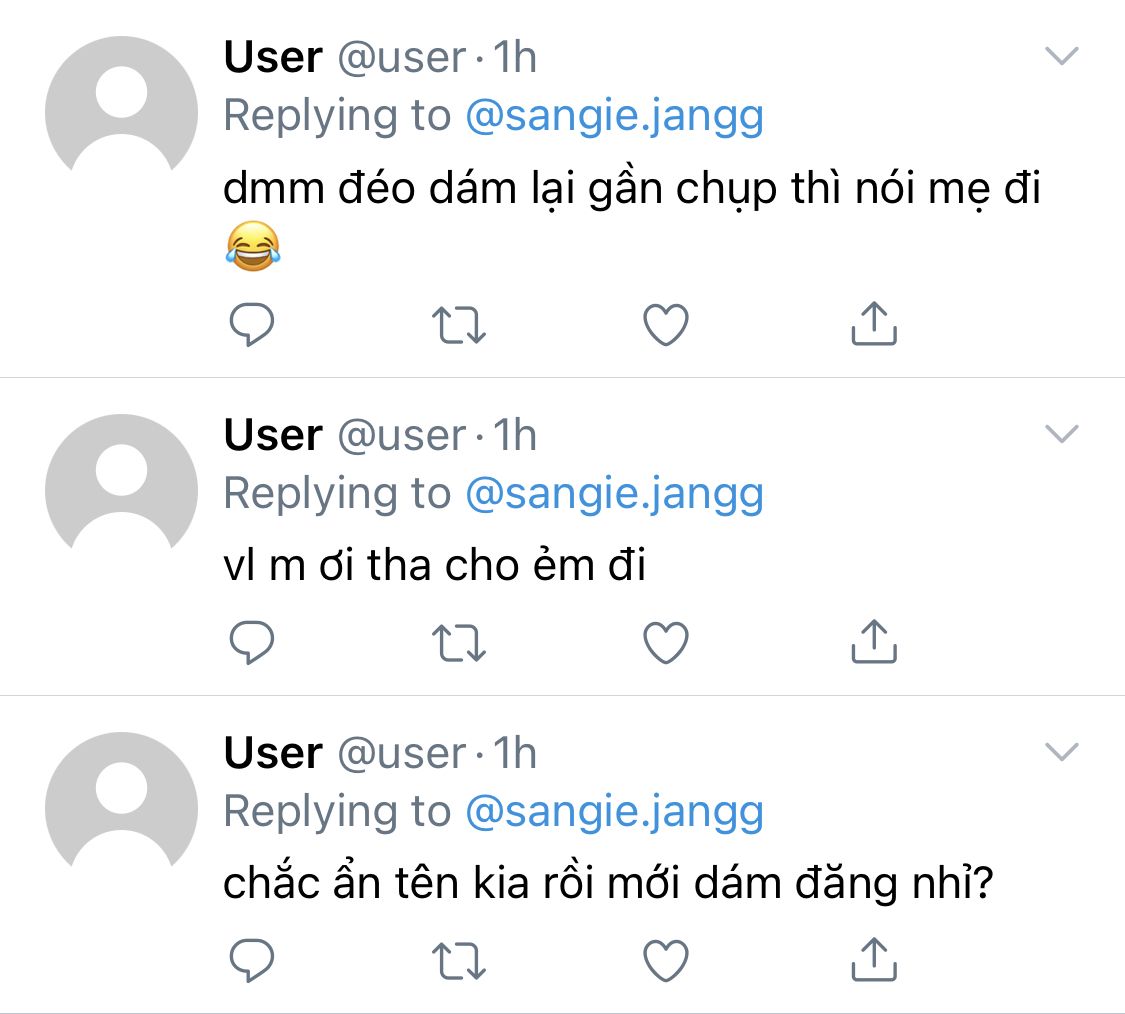Like the "vl m ơi tha cho" tweet
This screenshot has width=1125, height=1014.
click(666, 643)
